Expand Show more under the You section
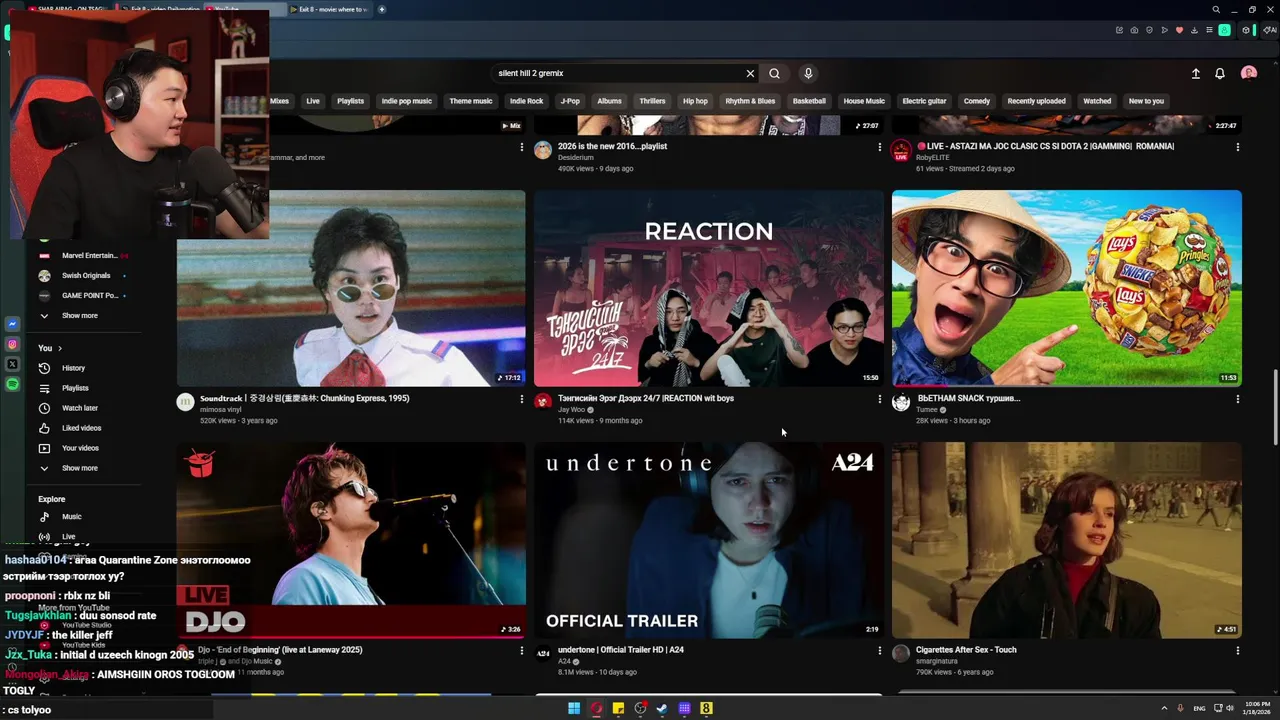1280x720 pixels. click(x=79, y=468)
